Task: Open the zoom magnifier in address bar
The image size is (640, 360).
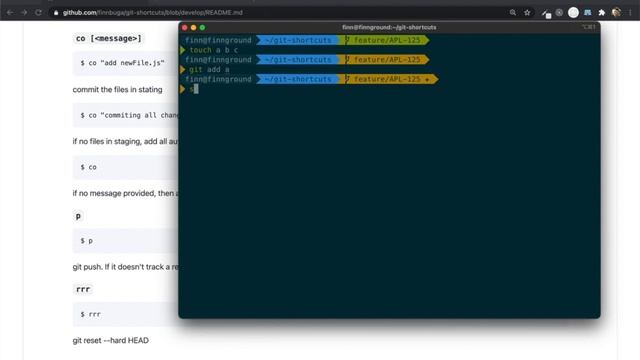Action: 513,13
